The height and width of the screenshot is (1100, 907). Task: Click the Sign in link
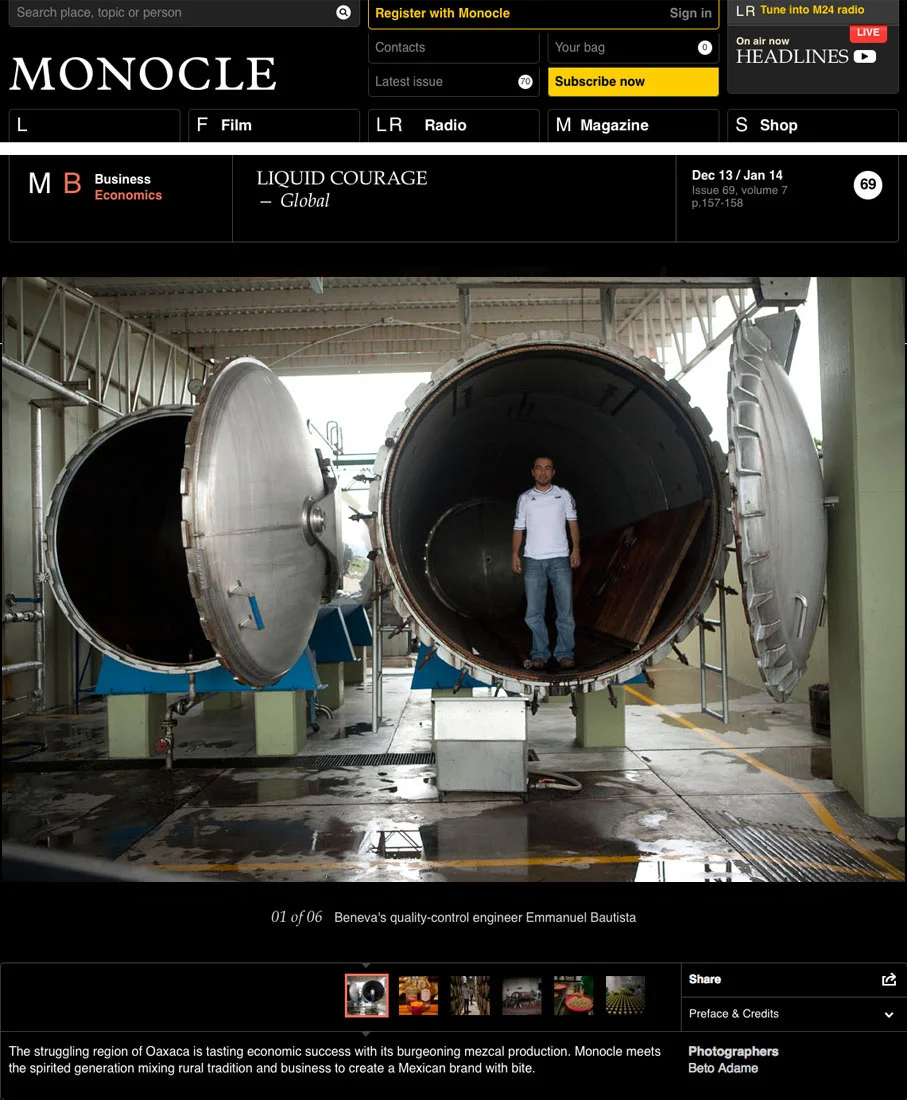[690, 13]
